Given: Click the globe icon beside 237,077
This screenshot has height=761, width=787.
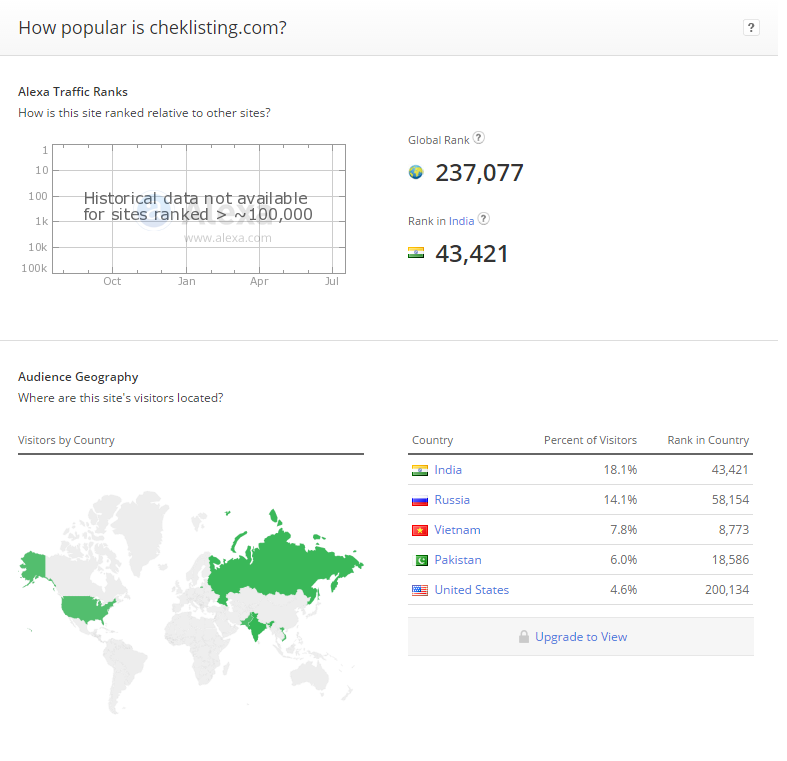Looking at the screenshot, I should 416,173.
